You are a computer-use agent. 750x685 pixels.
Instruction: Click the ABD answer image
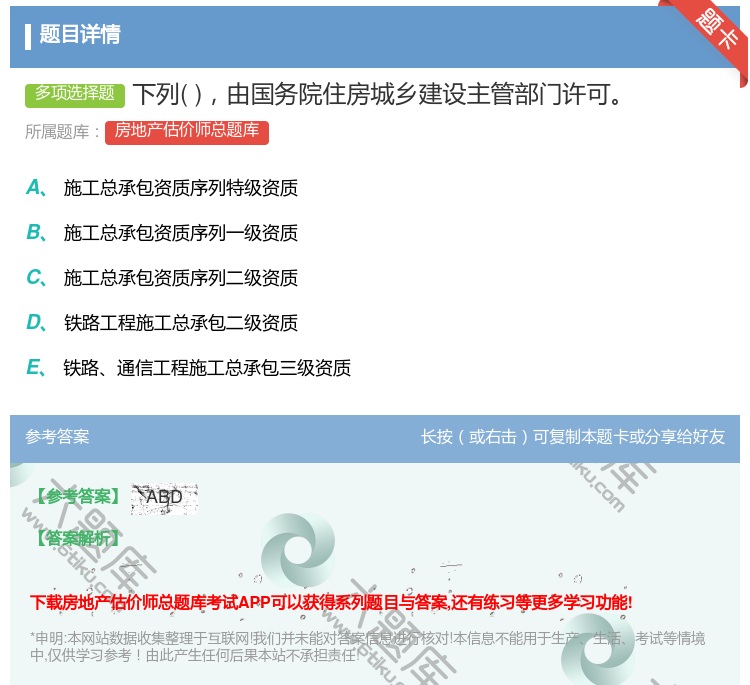tap(164, 499)
